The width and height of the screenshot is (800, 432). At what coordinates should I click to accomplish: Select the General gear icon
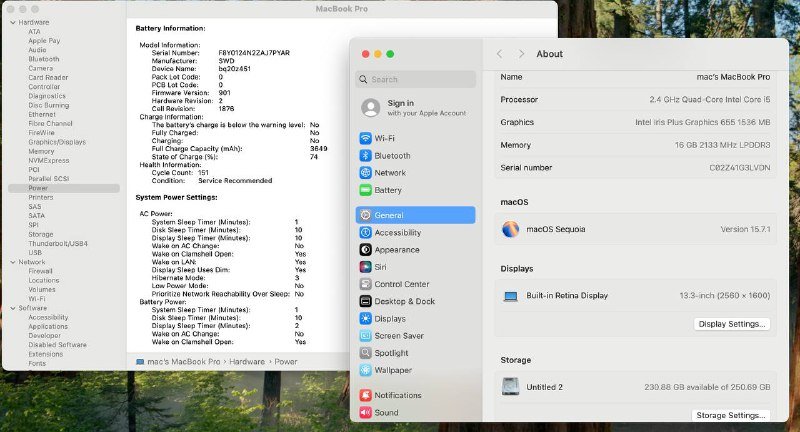(365, 215)
